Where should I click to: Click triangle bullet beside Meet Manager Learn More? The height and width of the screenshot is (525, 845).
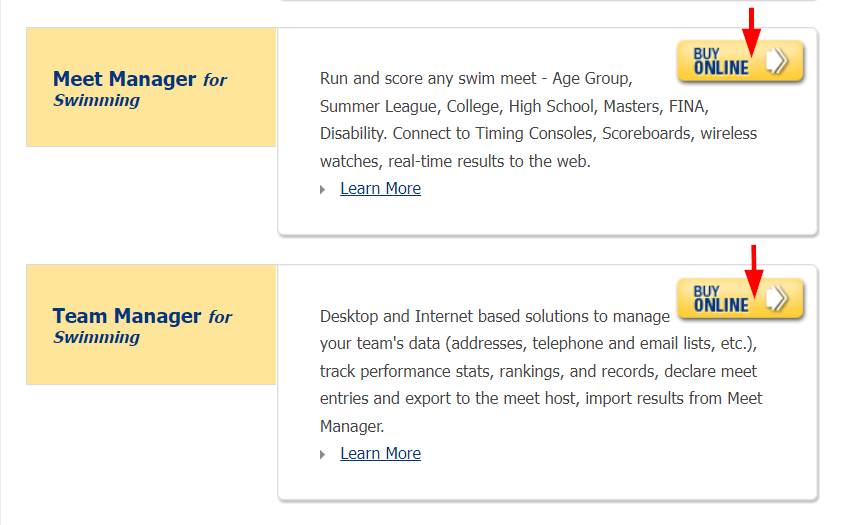(x=322, y=190)
